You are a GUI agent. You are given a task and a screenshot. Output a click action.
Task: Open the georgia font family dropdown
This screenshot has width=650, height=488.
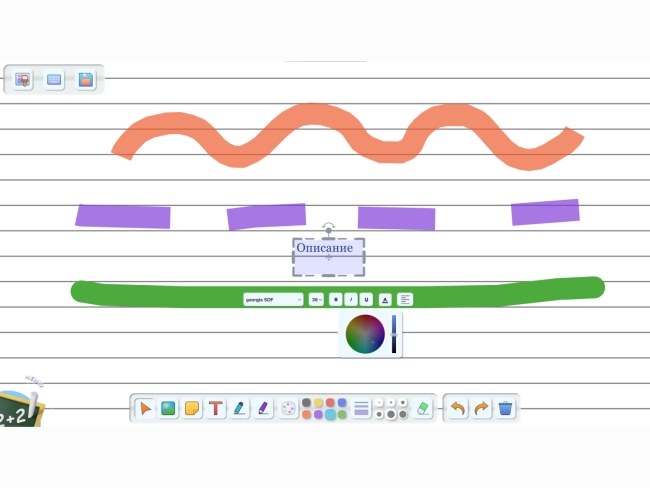pyautogui.click(x=273, y=299)
